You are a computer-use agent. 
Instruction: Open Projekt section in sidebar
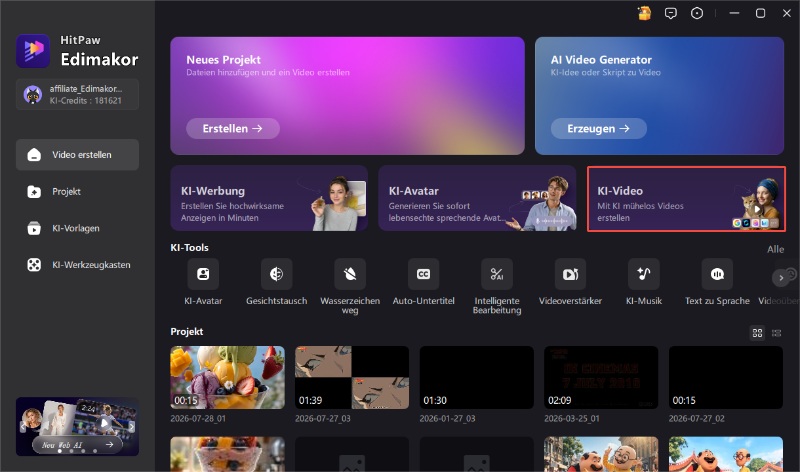click(x=78, y=191)
